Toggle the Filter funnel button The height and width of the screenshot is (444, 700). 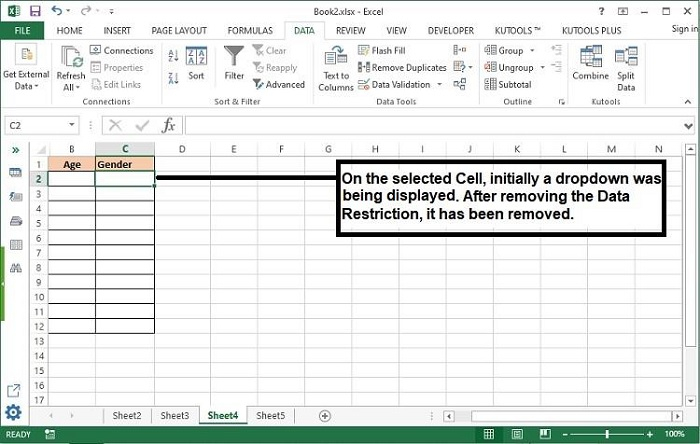pyautogui.click(x=234, y=63)
